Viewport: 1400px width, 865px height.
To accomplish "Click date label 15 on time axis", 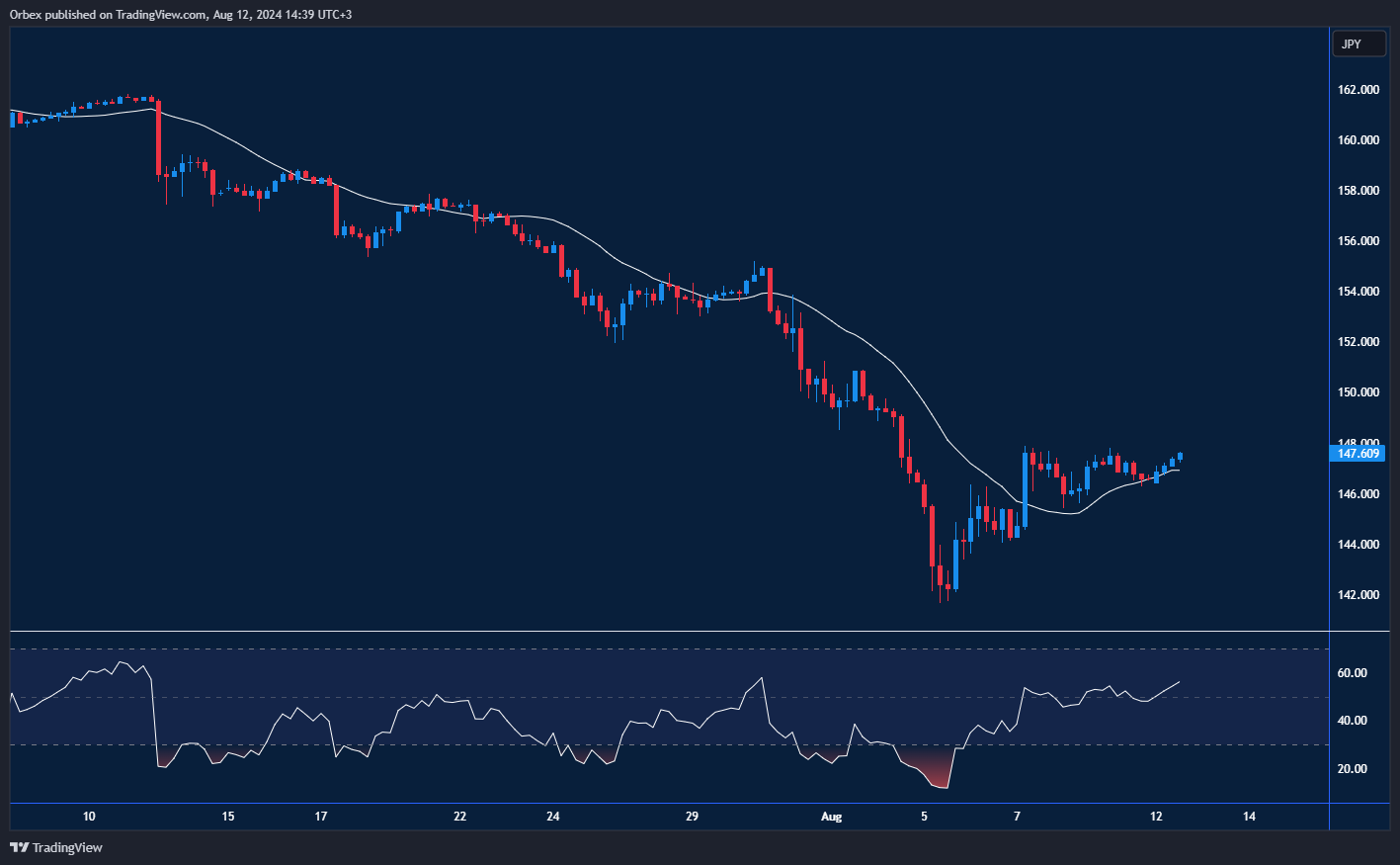I will (228, 817).
